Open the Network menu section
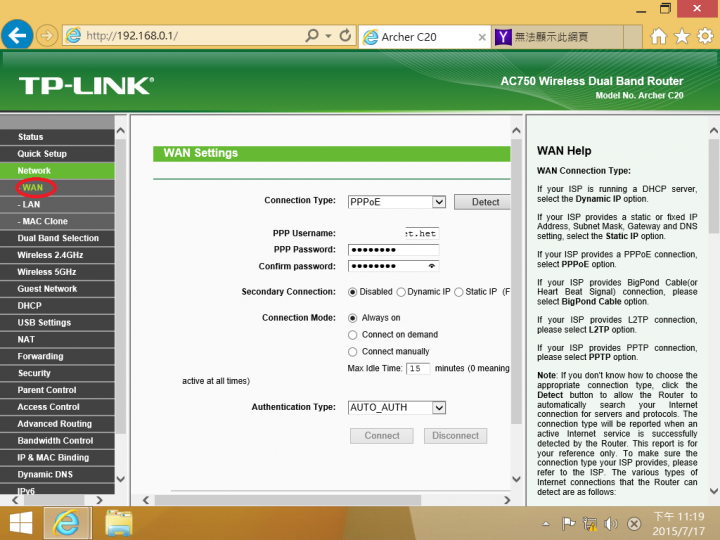This screenshot has height=540, width=720. [x=57, y=171]
